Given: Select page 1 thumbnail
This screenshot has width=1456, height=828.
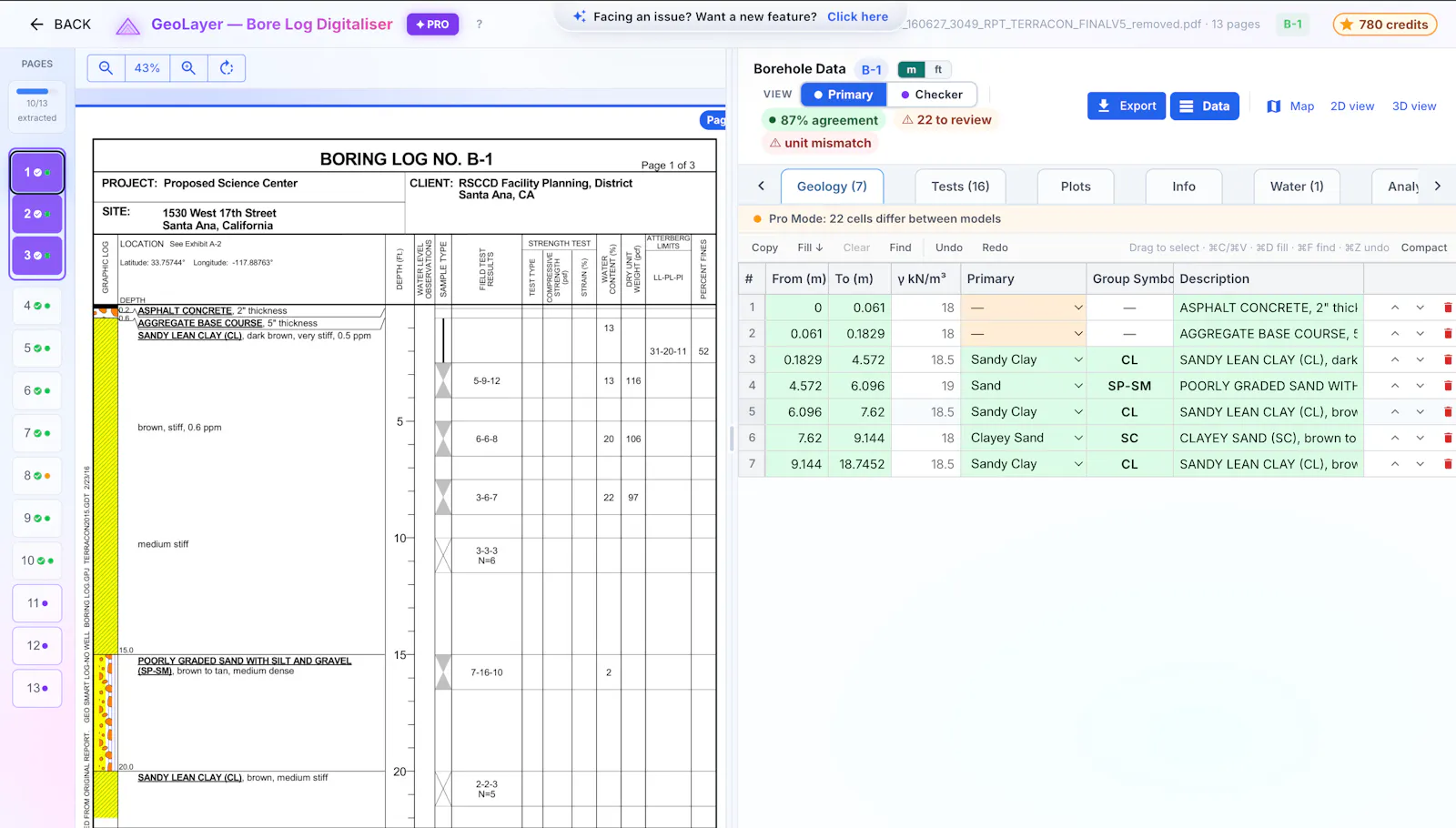Looking at the screenshot, I should pos(37,173).
